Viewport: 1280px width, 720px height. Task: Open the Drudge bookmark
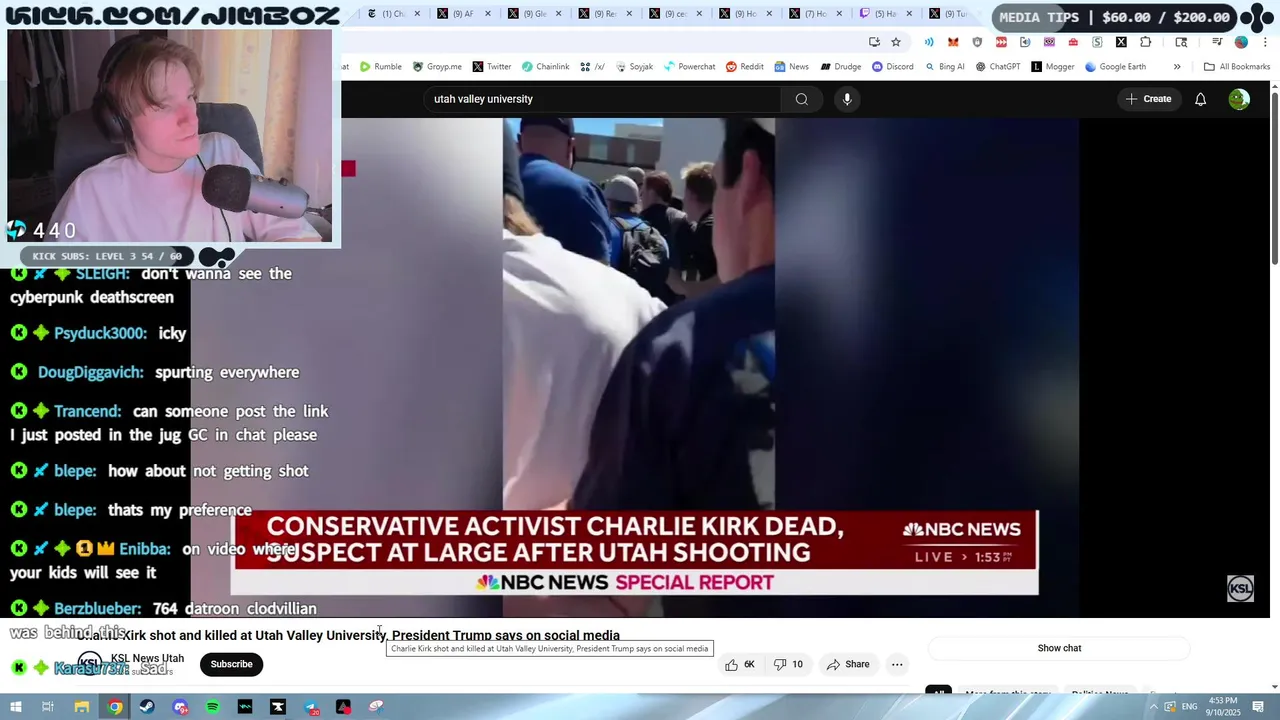pyautogui.click(x=841, y=67)
